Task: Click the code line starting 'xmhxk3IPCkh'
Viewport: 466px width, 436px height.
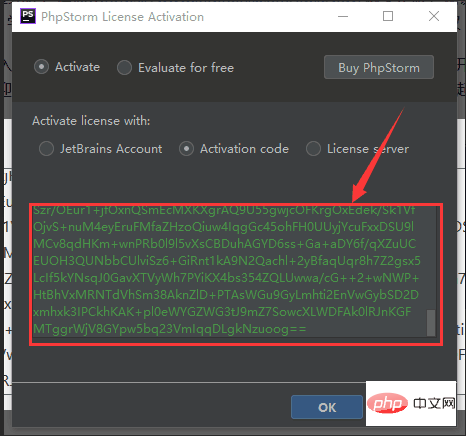Action: point(222,312)
